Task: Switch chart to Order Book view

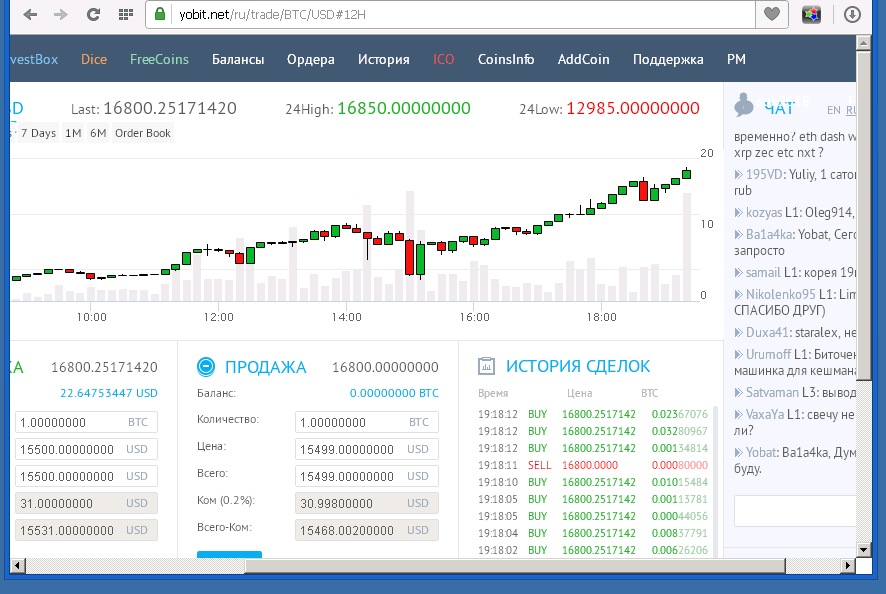Action: pos(142,133)
